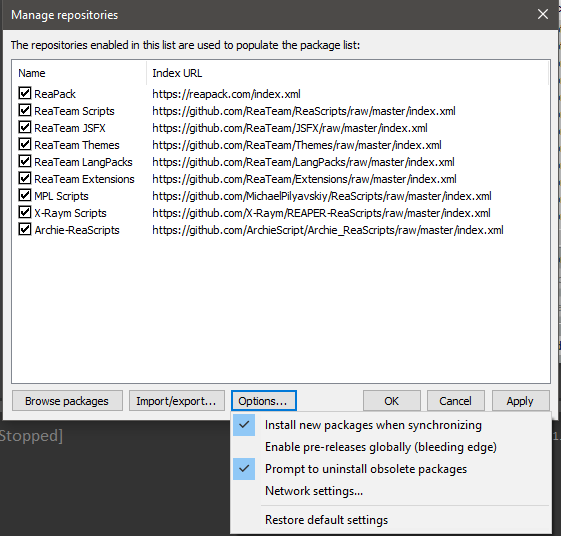Select the ReaTeam Extensions row name
Screen dimensions: 561x536
pos(84,179)
